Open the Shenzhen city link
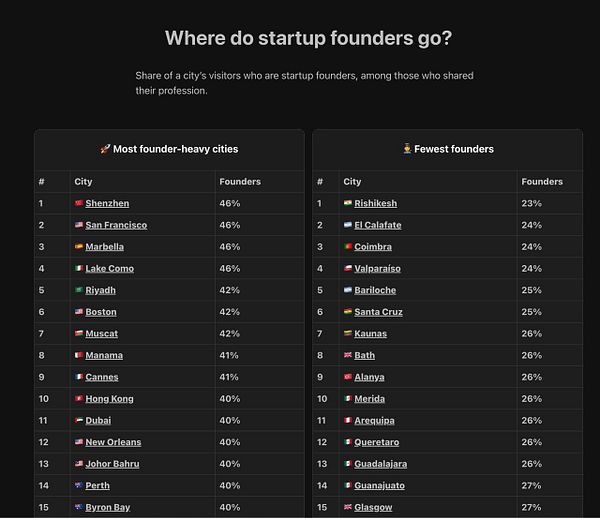 point(107,204)
